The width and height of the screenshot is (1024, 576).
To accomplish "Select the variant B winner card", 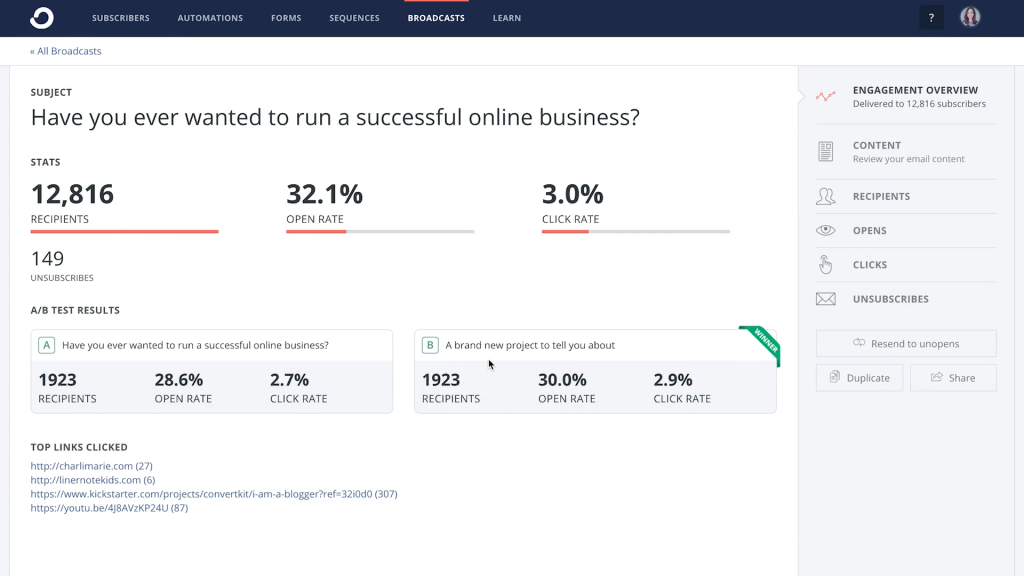I will pos(595,371).
